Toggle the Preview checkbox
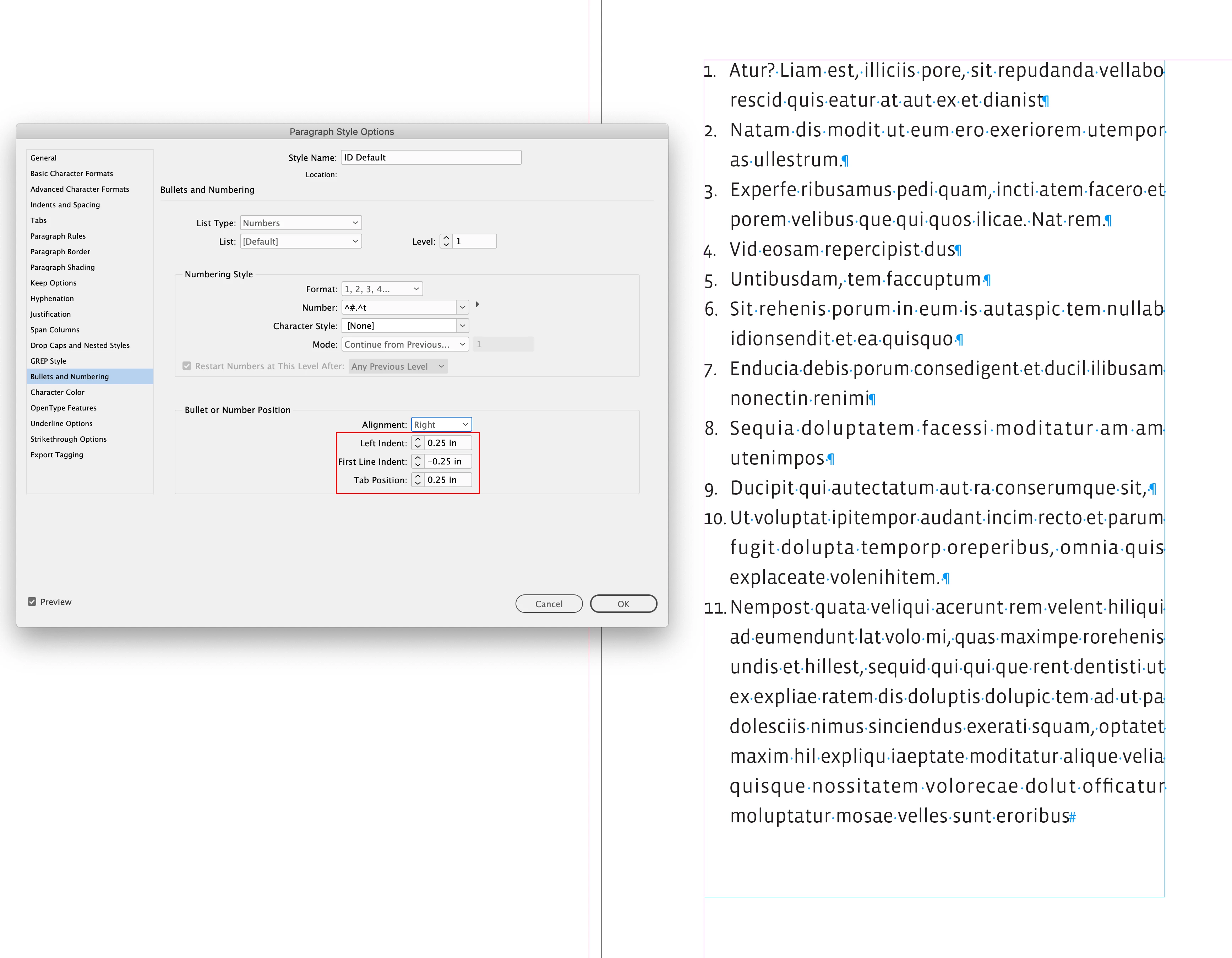The width and height of the screenshot is (1232, 958). tap(32, 602)
